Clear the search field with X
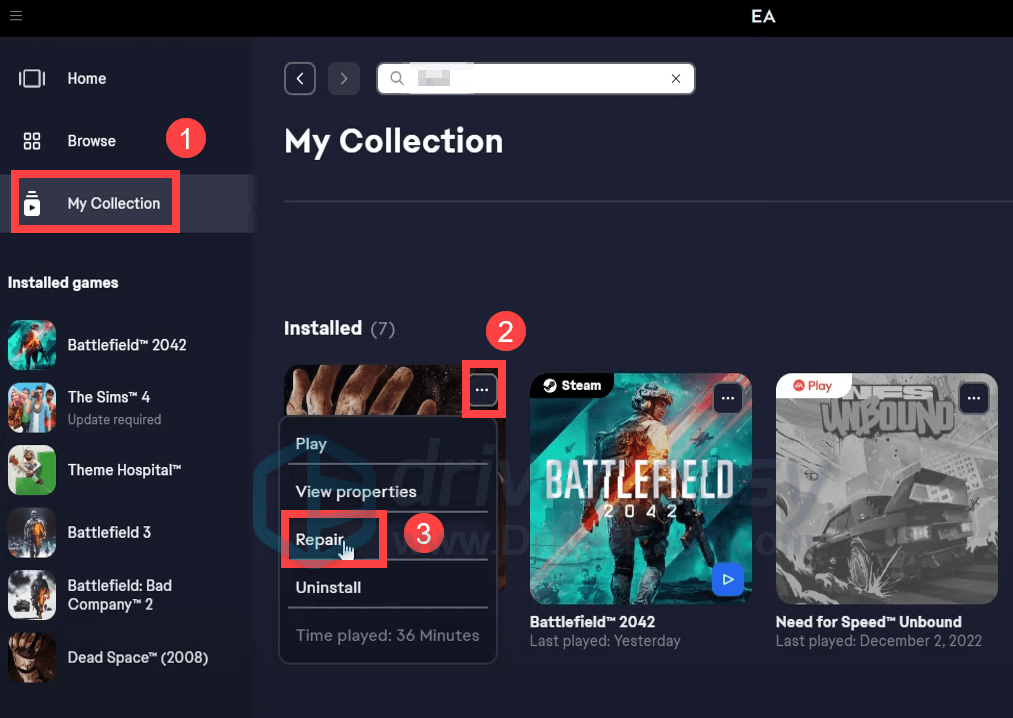 pos(676,78)
